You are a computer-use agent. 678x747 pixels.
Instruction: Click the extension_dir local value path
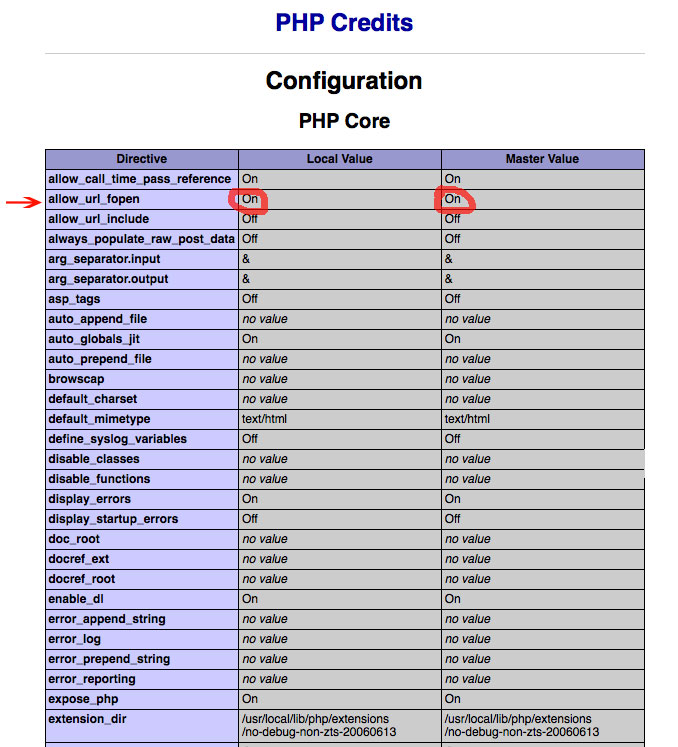tap(319, 725)
